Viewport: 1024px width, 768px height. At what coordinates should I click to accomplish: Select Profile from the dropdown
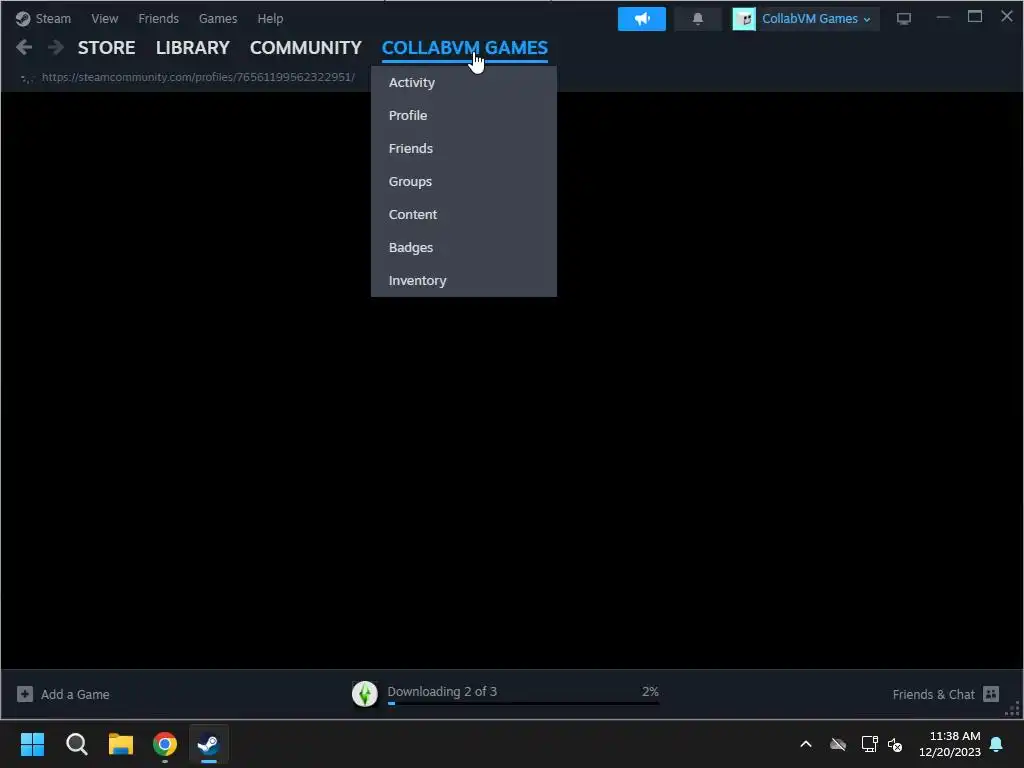tap(464, 115)
